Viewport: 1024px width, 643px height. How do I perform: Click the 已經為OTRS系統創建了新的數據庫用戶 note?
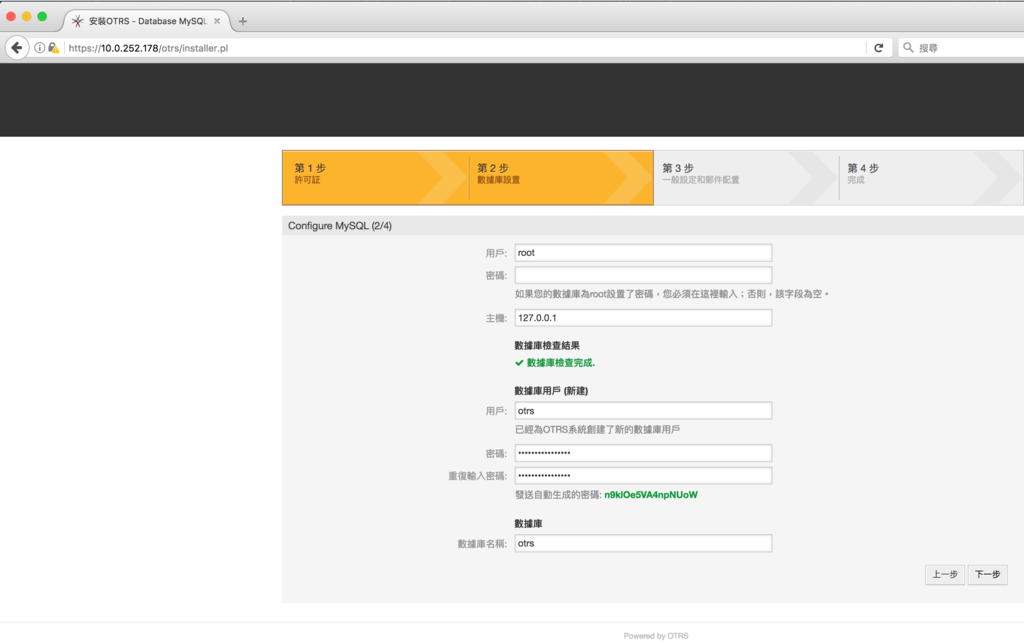click(598, 430)
